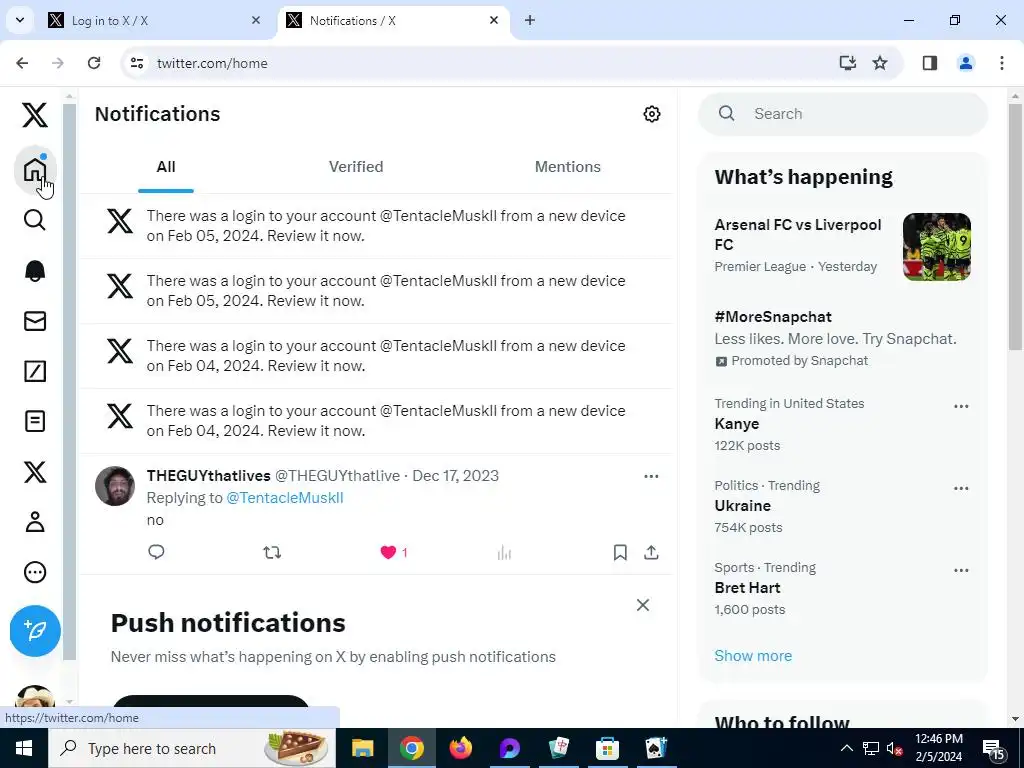Viewport: 1024px width, 768px height.
Task: Switch to the Verified tab
Action: tap(356, 167)
